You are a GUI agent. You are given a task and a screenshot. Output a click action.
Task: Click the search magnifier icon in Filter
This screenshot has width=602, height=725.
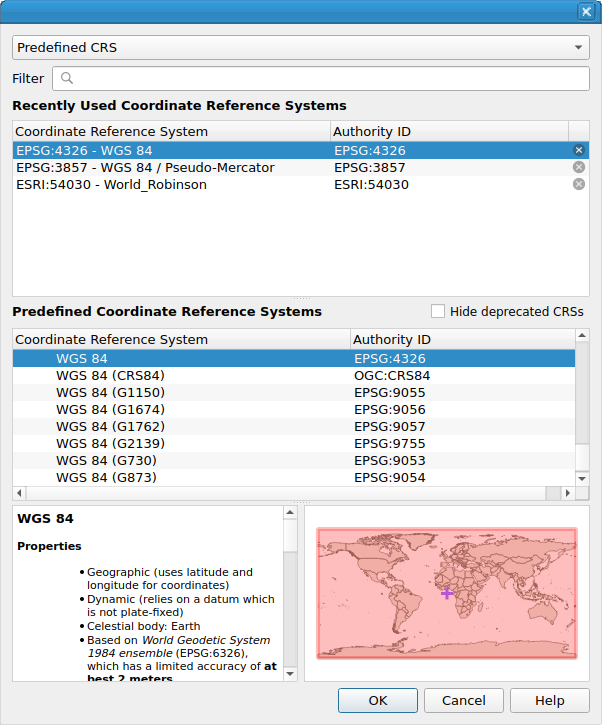(x=66, y=79)
